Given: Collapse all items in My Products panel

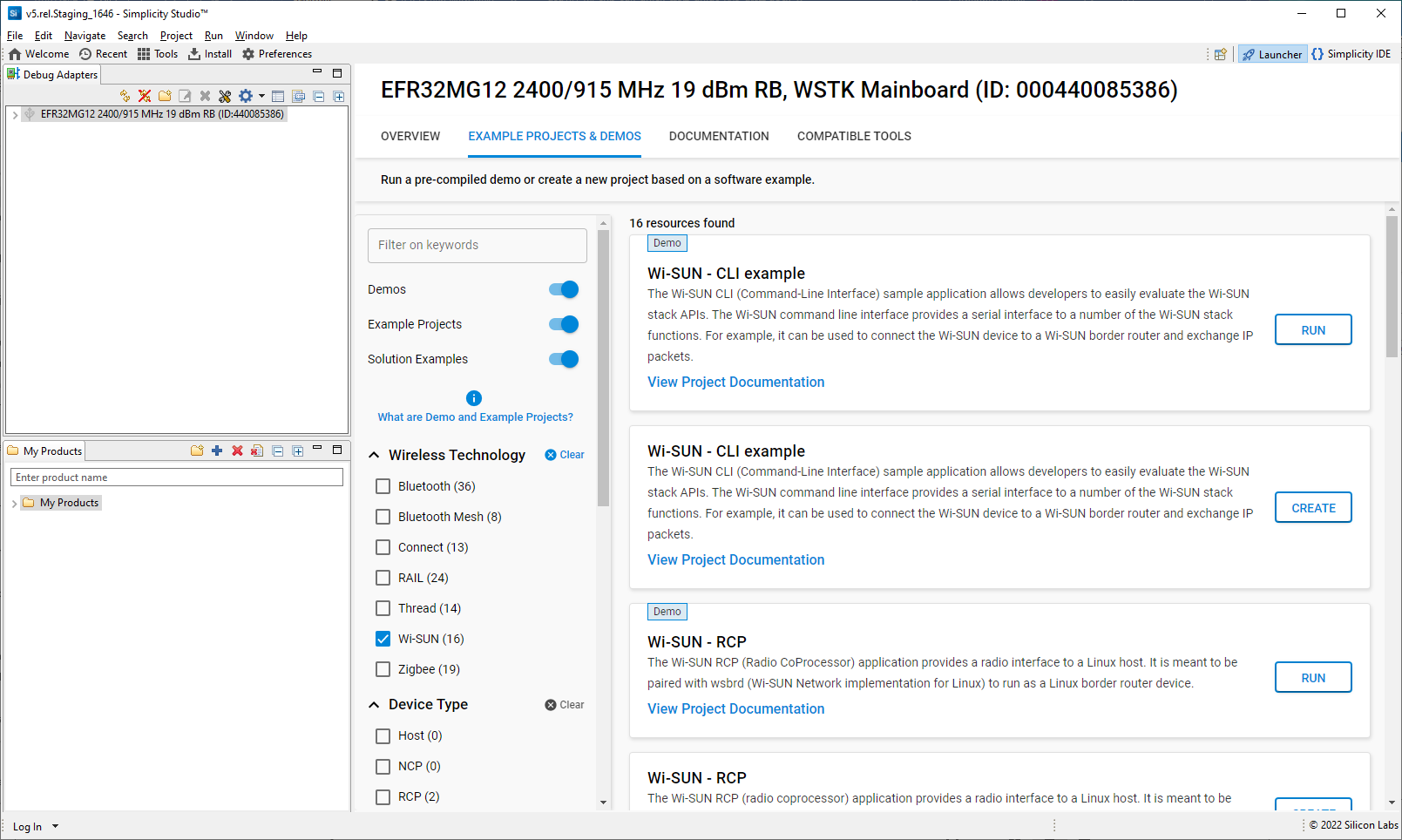Looking at the screenshot, I should pyautogui.click(x=277, y=450).
